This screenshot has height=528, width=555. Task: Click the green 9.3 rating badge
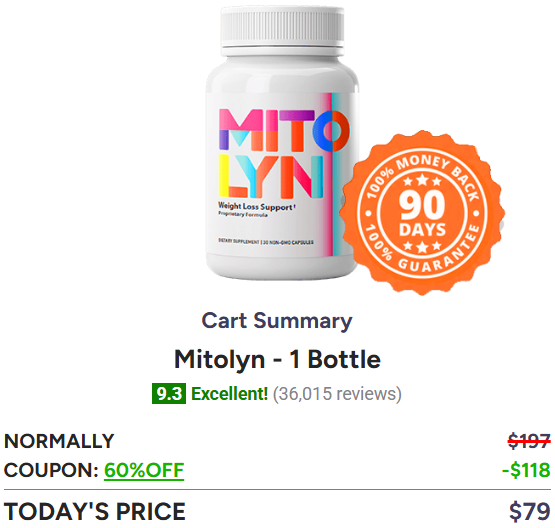click(x=169, y=394)
